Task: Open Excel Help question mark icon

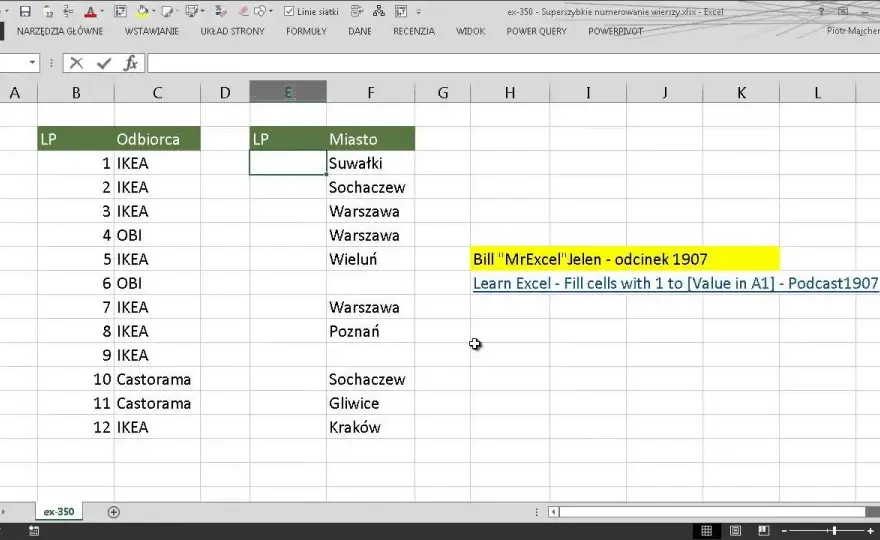Action: [821, 11]
